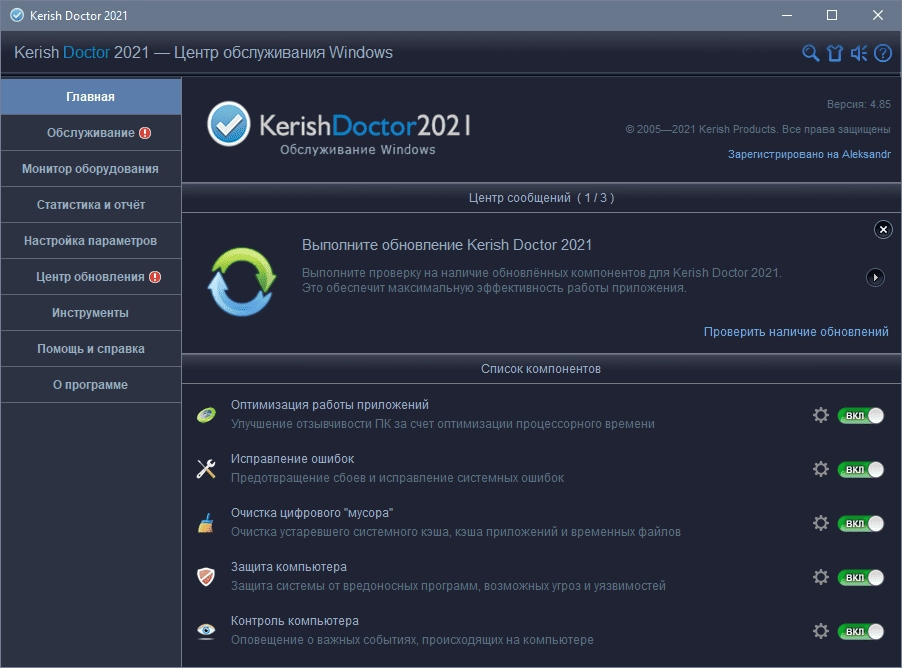Image resolution: width=902 pixels, height=668 pixels.
Task: Click the copyright Kerish Products text
Action: 758,129
